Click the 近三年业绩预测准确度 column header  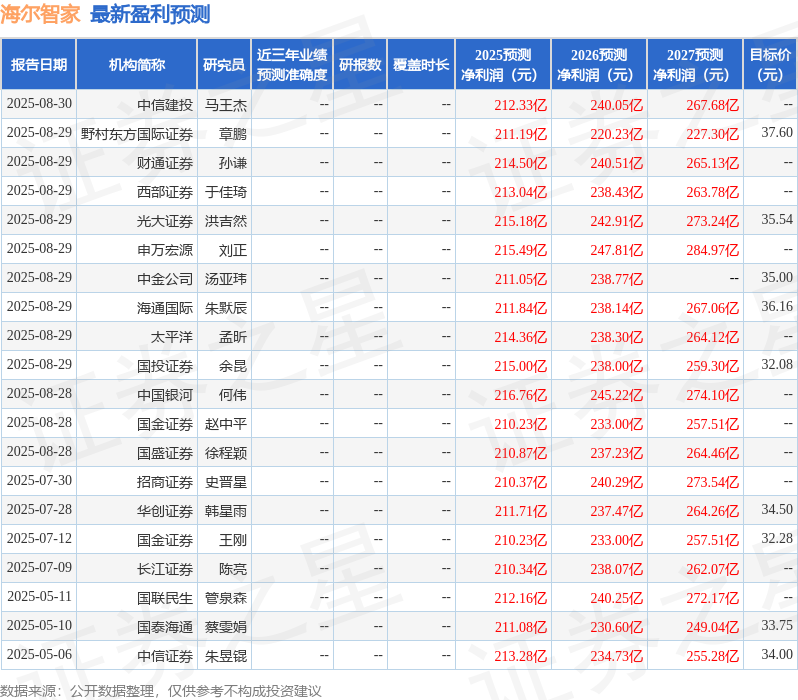click(292, 65)
